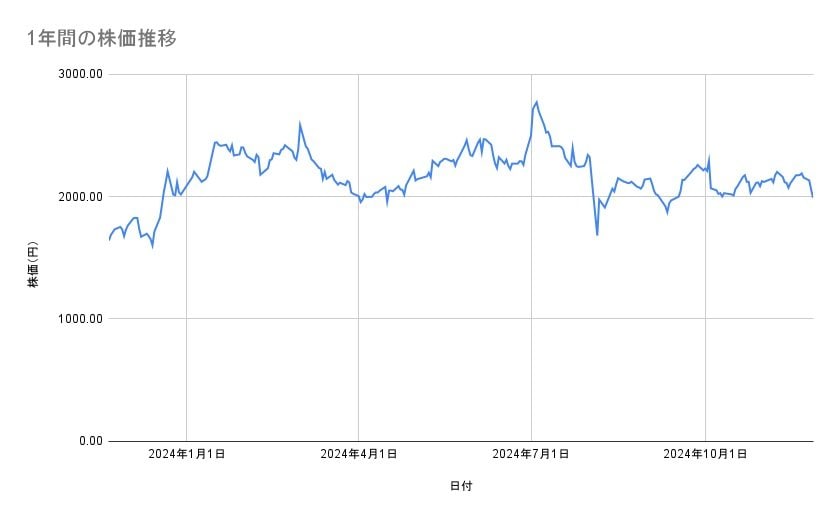
Task: Click the 2024年1月1日 x-axis label
Action: coord(186,454)
